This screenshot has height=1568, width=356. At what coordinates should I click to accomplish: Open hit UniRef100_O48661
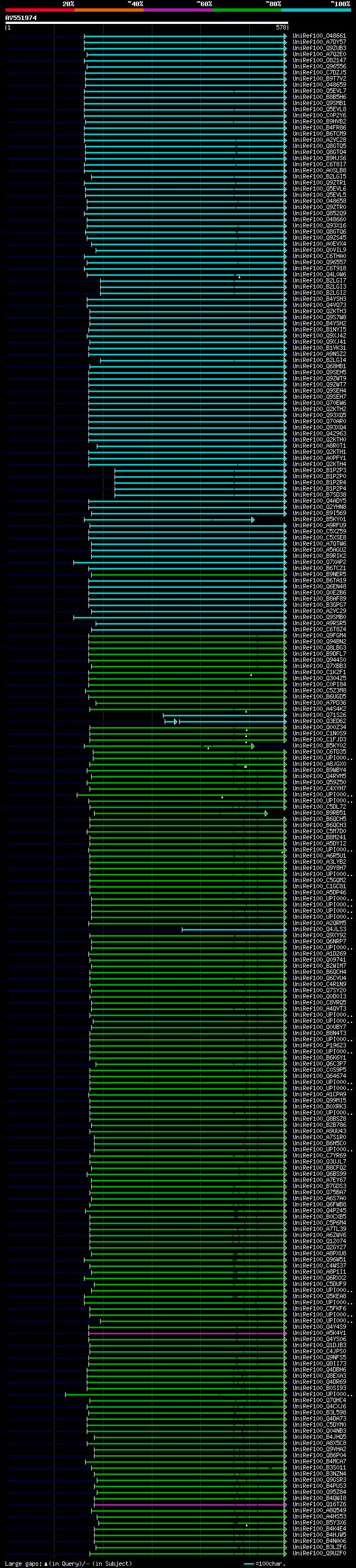pos(319,36)
